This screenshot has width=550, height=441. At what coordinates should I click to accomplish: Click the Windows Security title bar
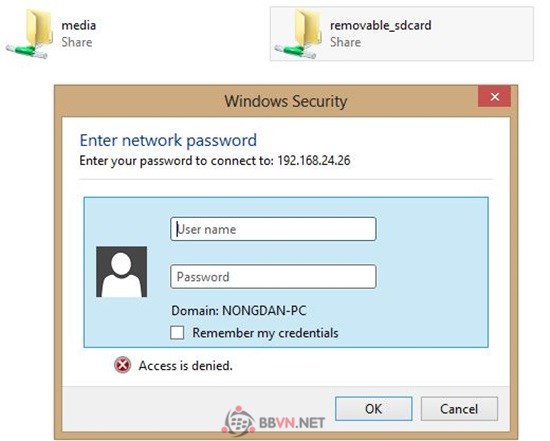[x=286, y=101]
